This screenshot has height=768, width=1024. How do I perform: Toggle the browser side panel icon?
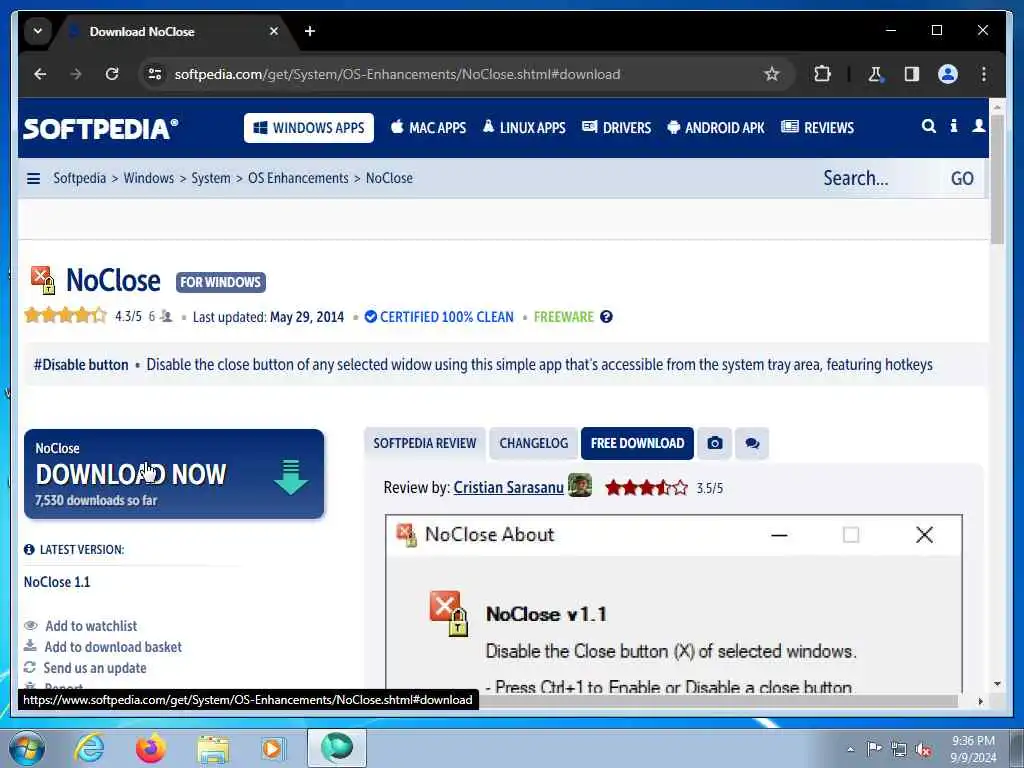click(x=912, y=74)
